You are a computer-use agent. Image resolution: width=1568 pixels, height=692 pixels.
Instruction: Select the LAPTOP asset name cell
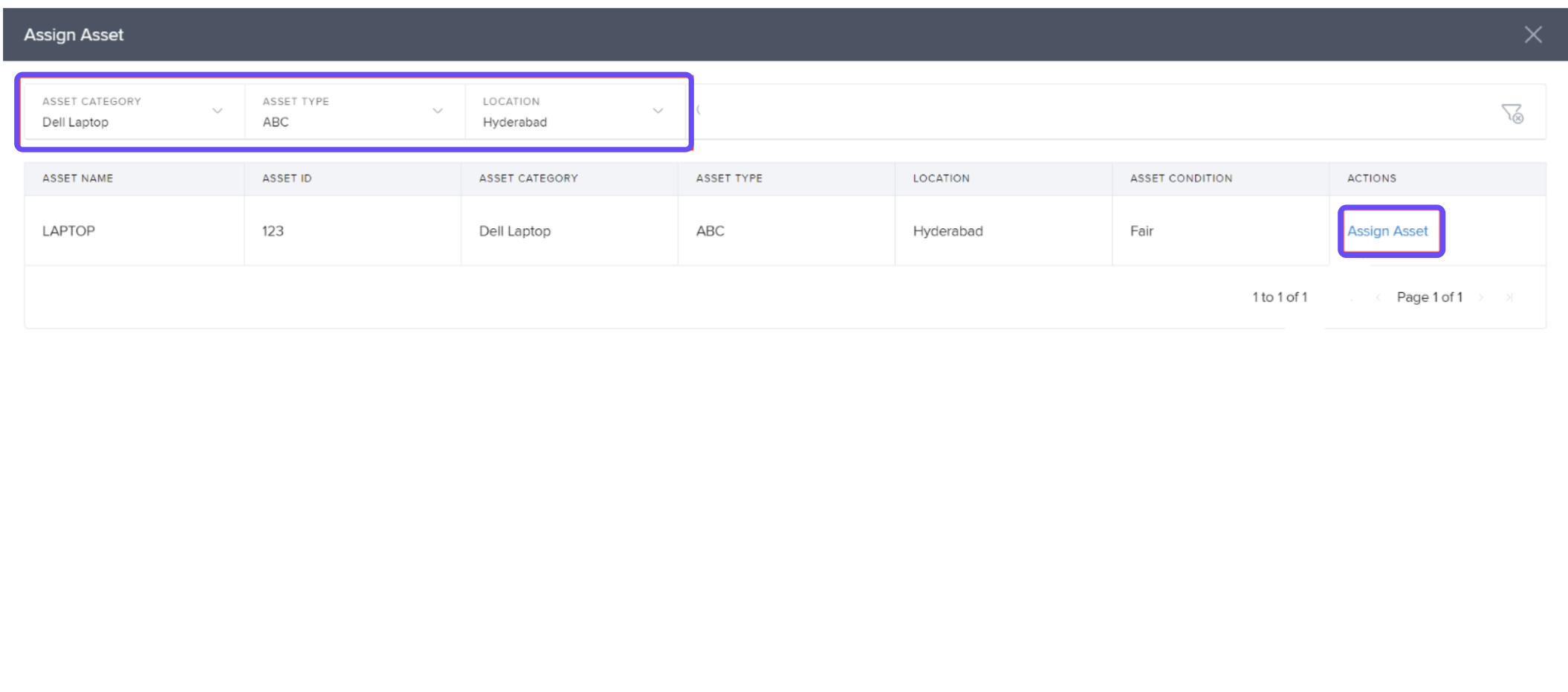pyautogui.click(x=69, y=231)
